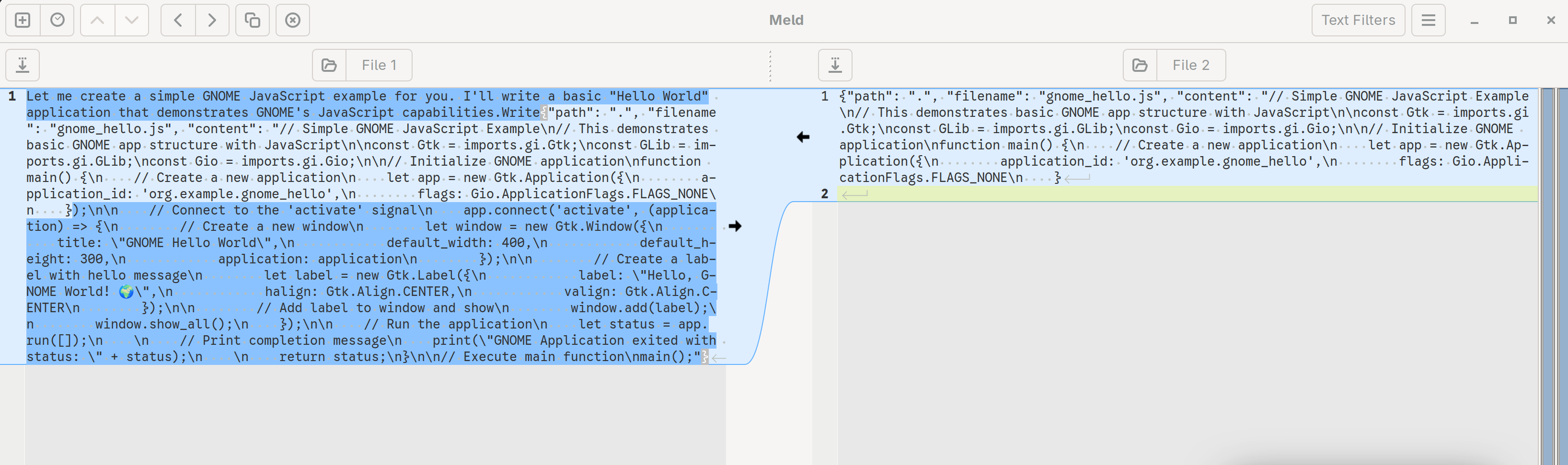Click the right chevron button in the header toolbar

[x=212, y=20]
